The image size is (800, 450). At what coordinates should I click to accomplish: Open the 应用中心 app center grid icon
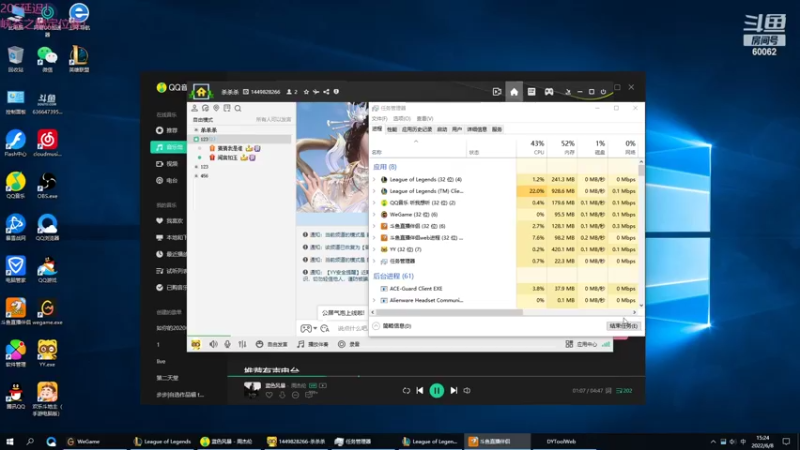pos(569,344)
